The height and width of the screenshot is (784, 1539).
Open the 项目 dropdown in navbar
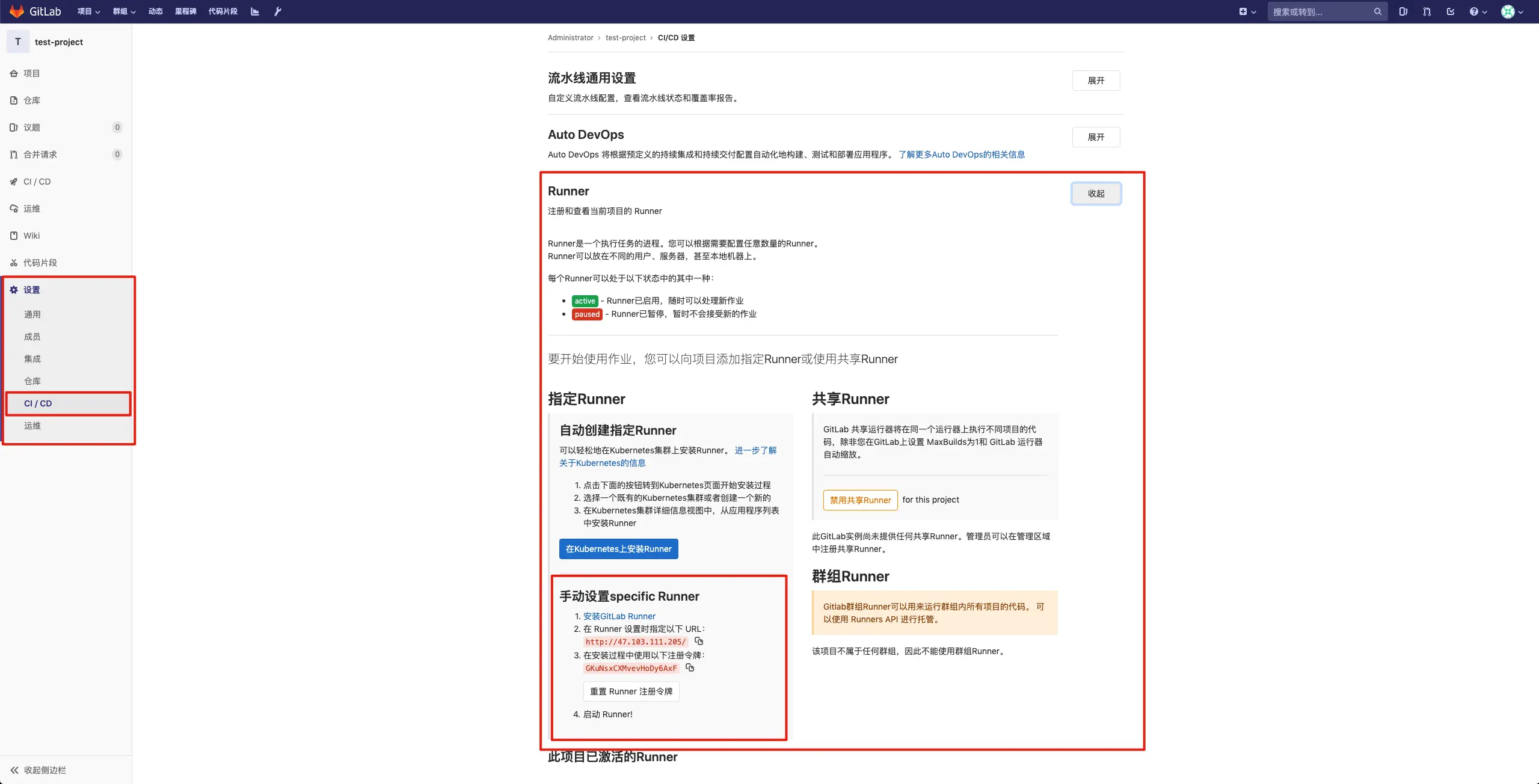click(x=88, y=11)
